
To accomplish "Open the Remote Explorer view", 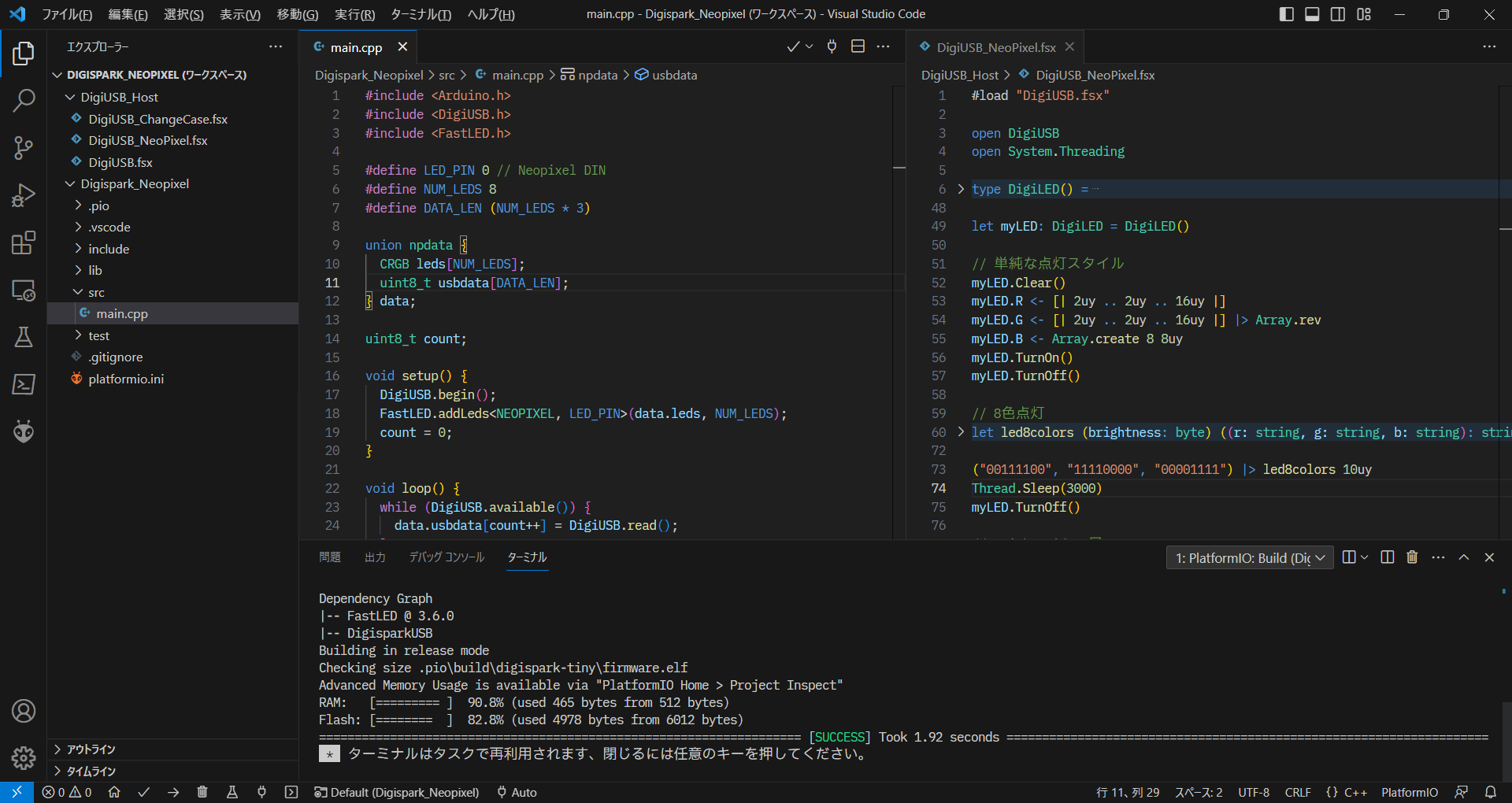I will point(24,290).
